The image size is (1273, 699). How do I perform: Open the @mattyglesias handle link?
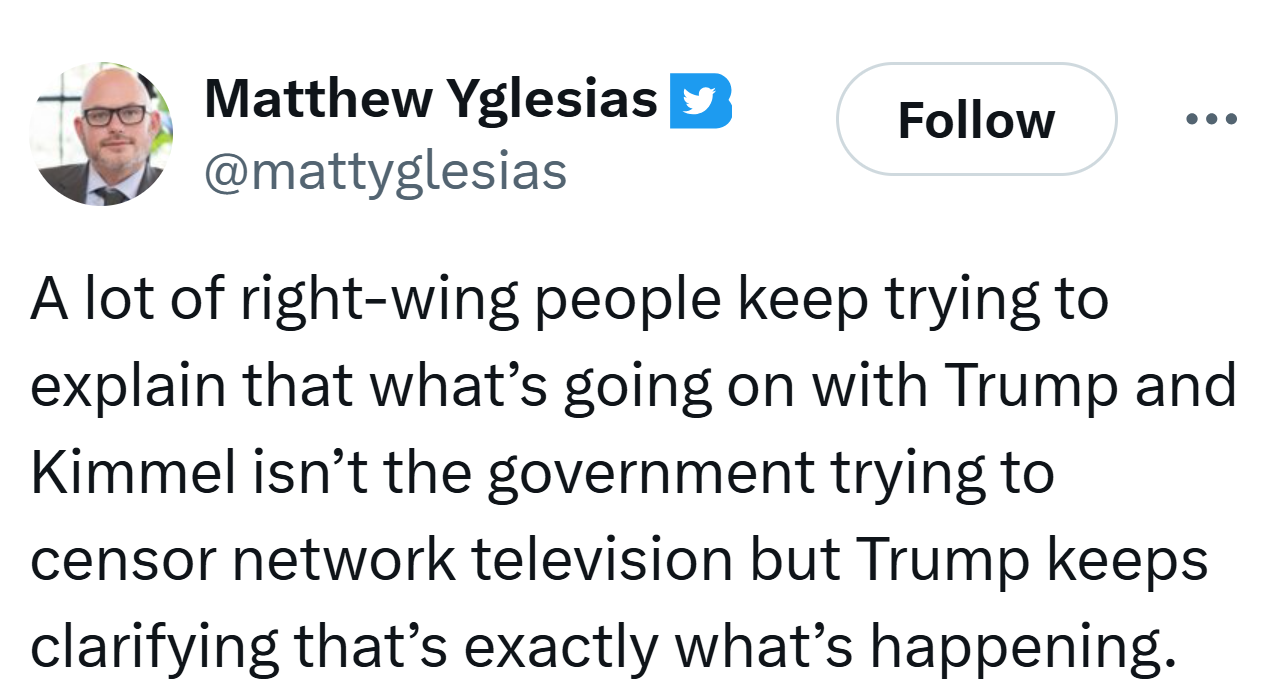click(385, 171)
